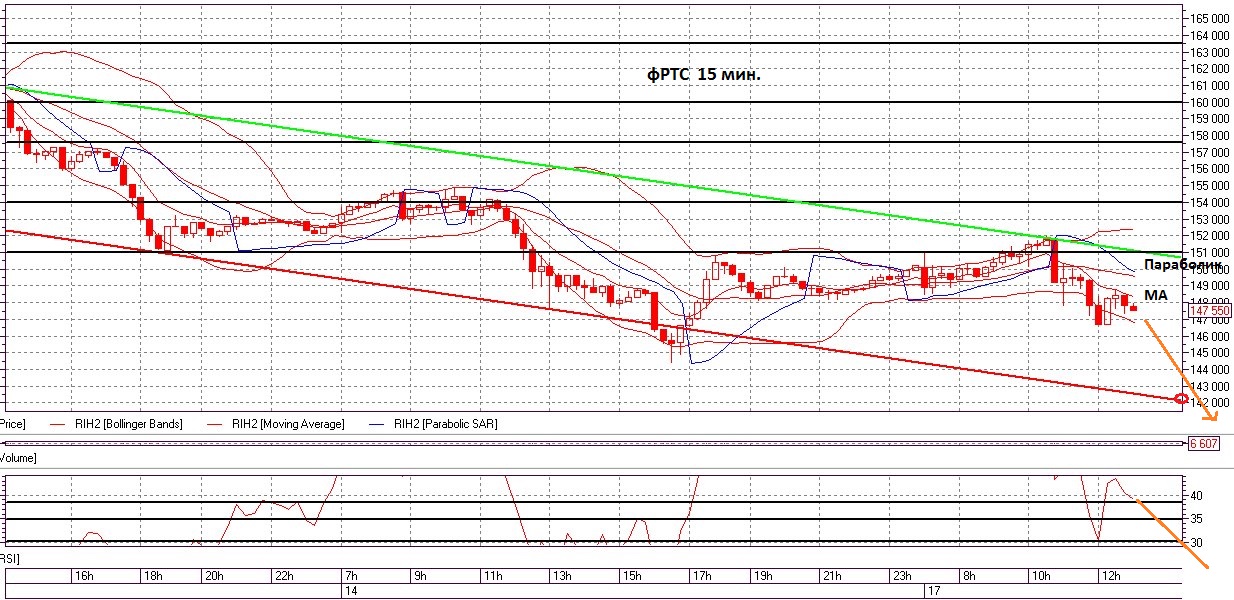Click the 21h time axis label
The height and width of the screenshot is (600, 1234).
pyautogui.click(x=831, y=576)
